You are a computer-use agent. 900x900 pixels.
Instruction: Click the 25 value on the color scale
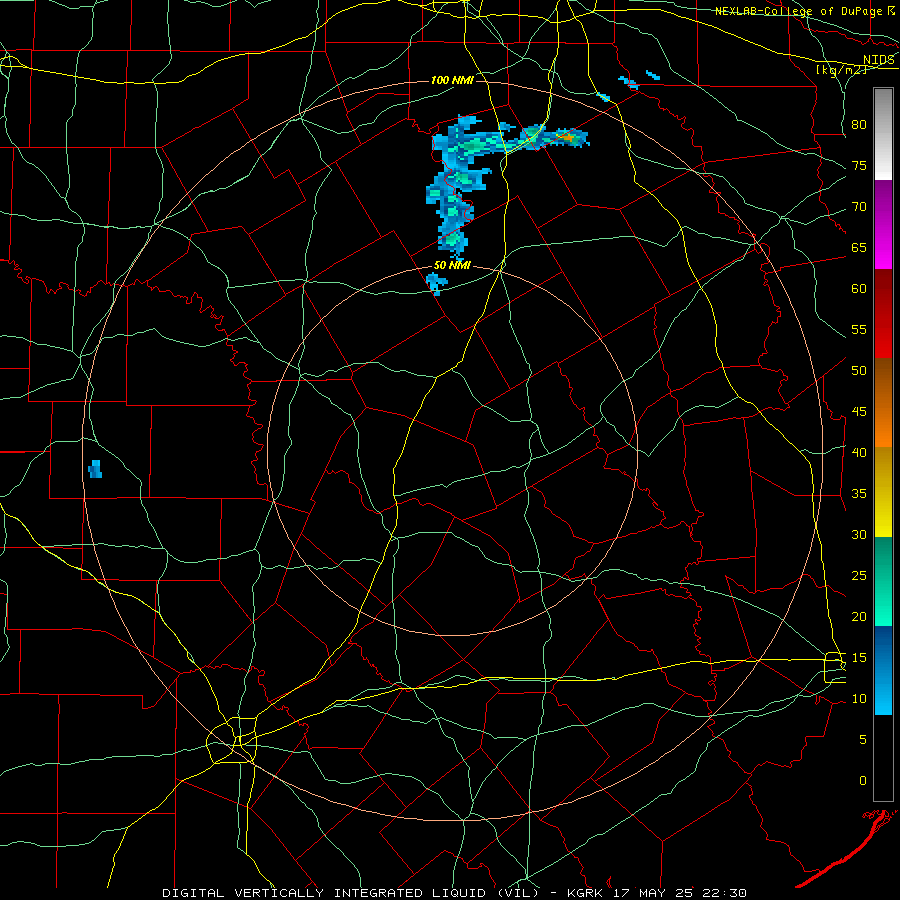[x=859, y=576]
